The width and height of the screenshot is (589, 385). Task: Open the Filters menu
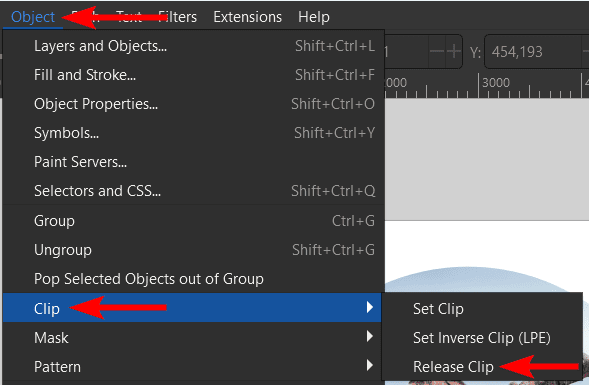coord(177,17)
